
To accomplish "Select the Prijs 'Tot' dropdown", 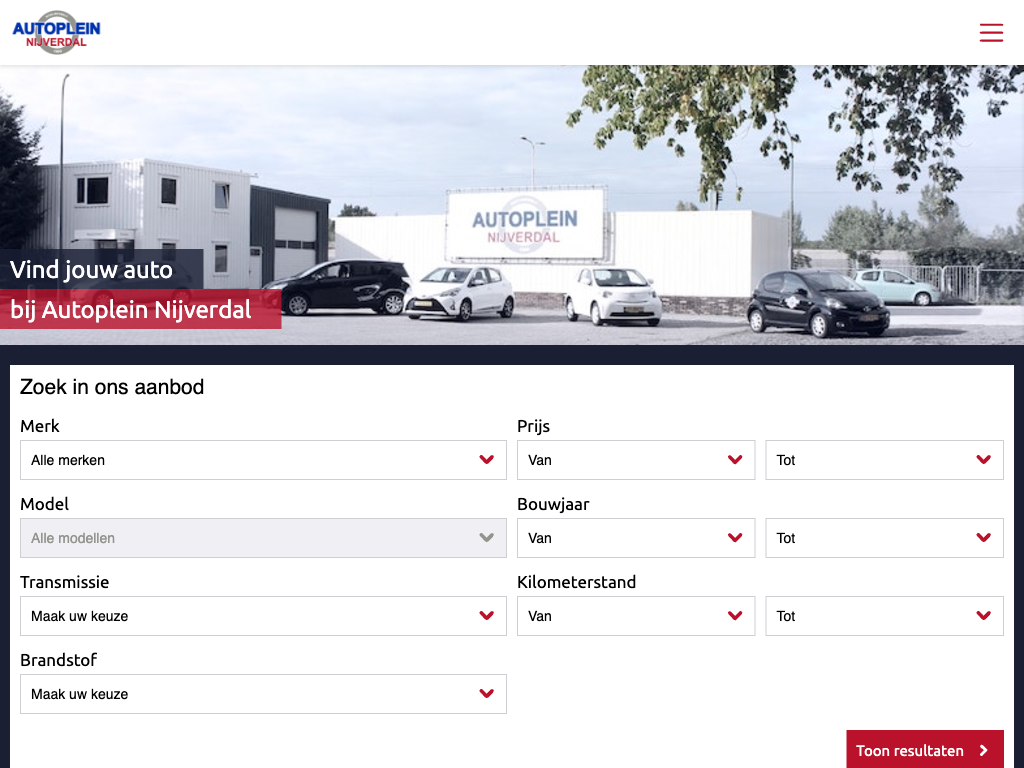I will tap(883, 460).
